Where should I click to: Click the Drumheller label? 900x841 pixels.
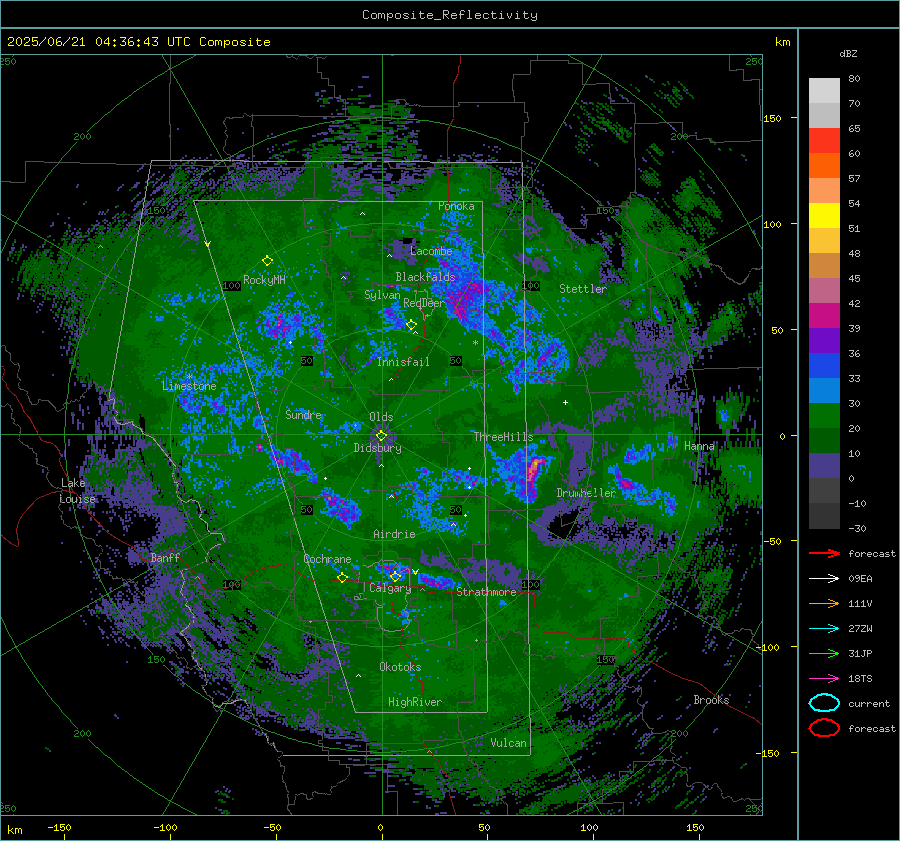click(586, 493)
